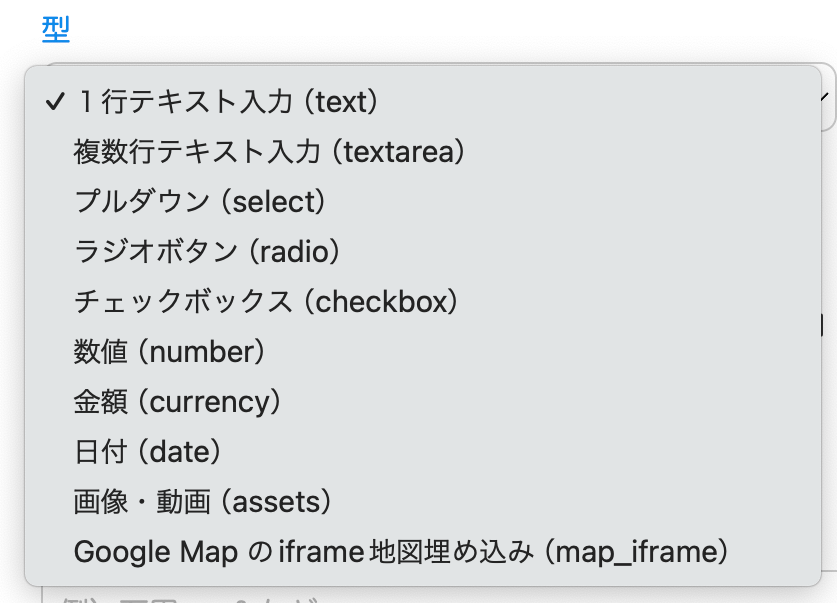Select 金額 (currency) in the list

177,401
